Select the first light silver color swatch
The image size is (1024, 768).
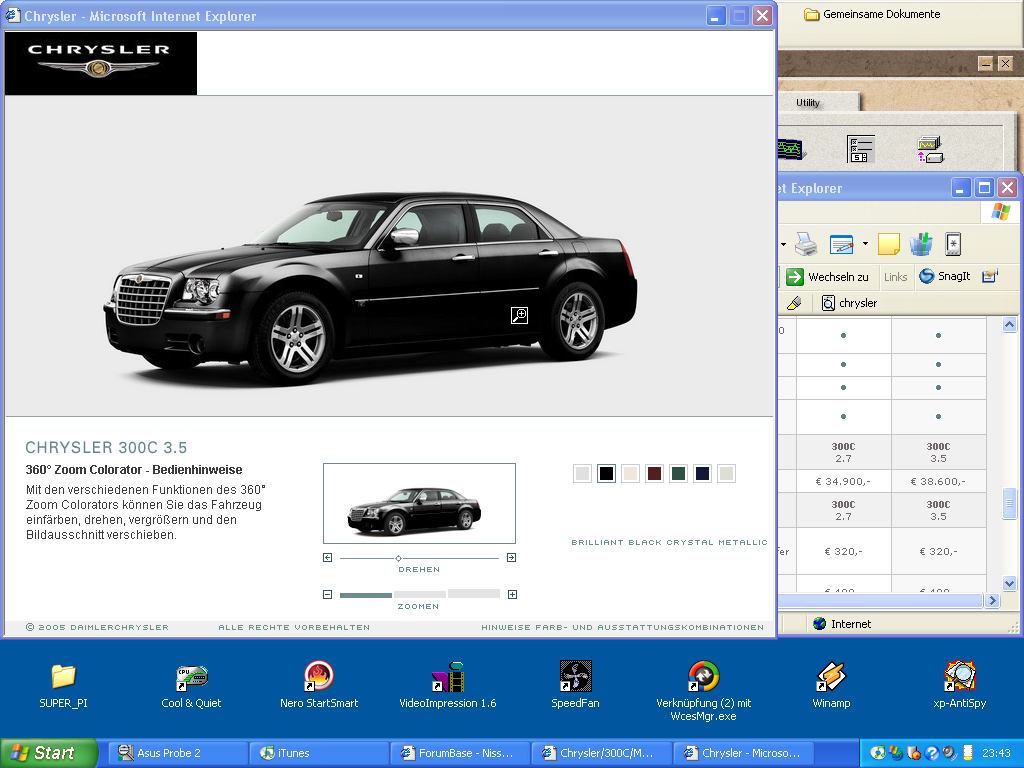(x=582, y=473)
